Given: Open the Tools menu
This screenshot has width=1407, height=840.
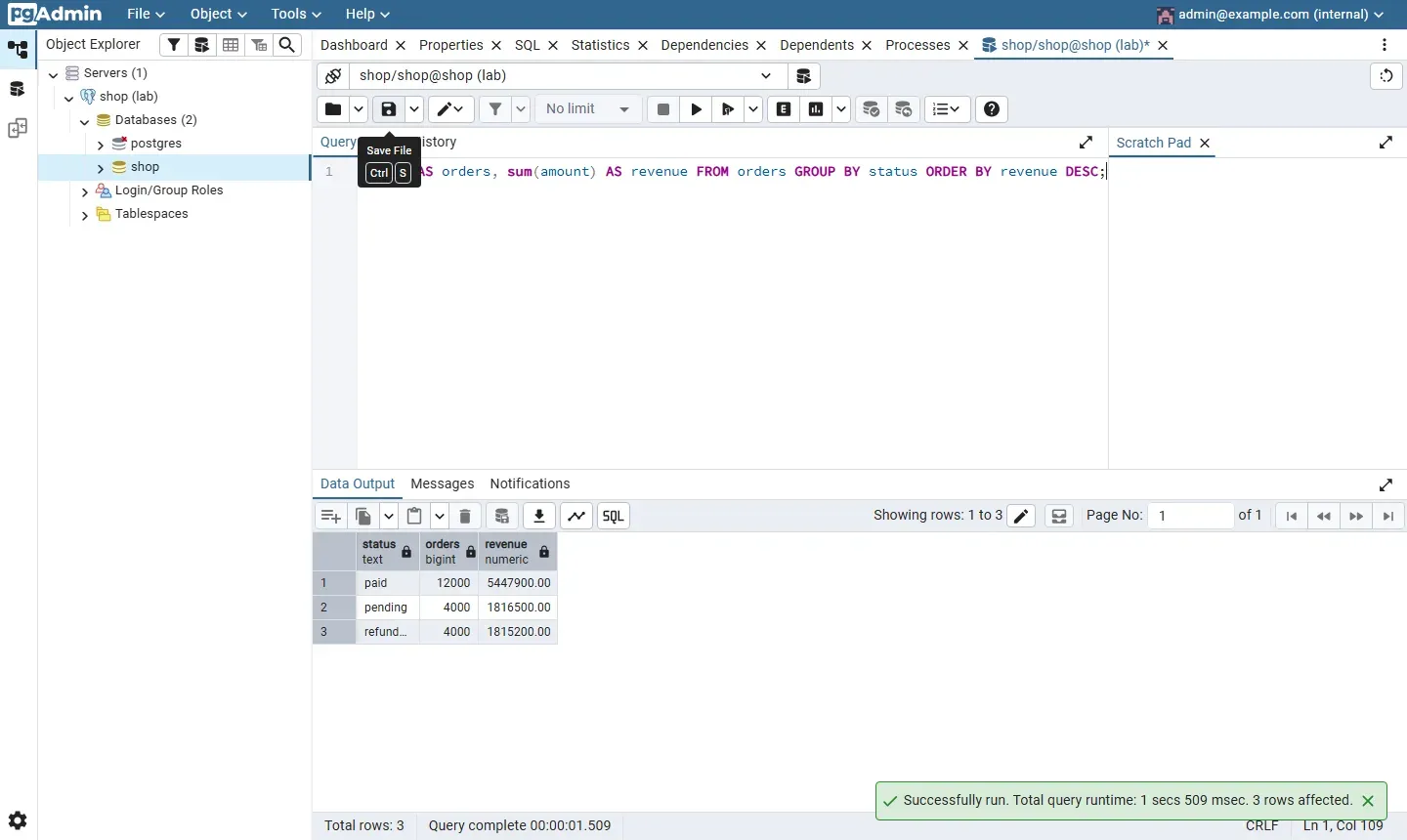Looking at the screenshot, I should pyautogui.click(x=296, y=14).
